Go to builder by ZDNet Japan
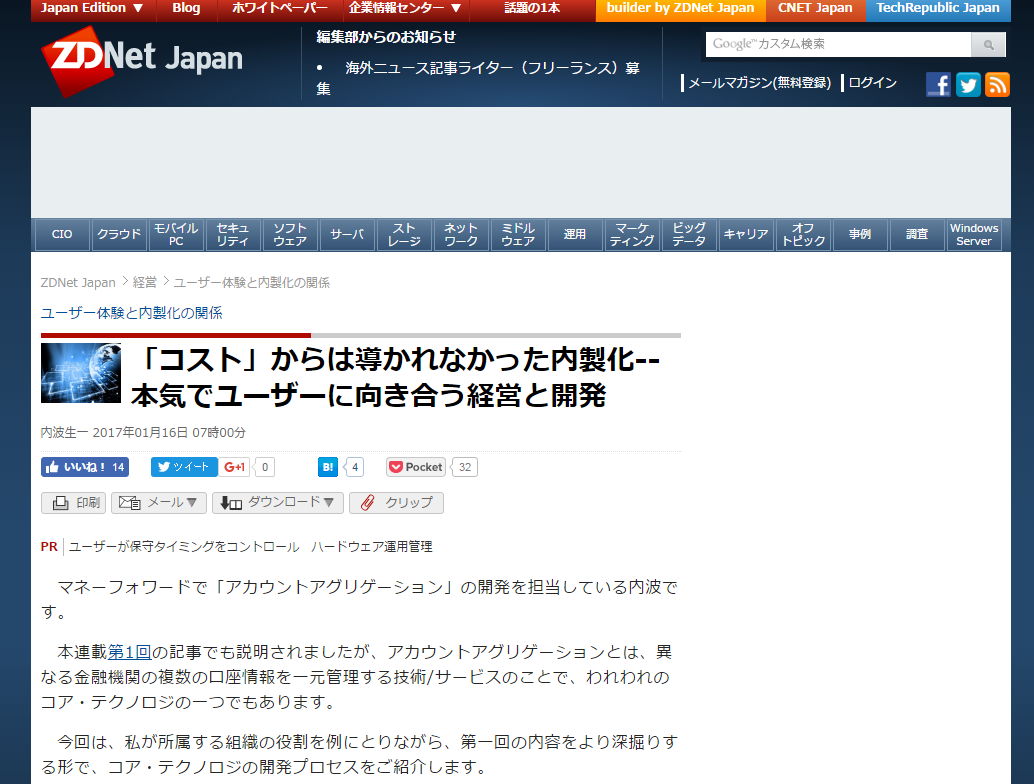 pos(681,9)
